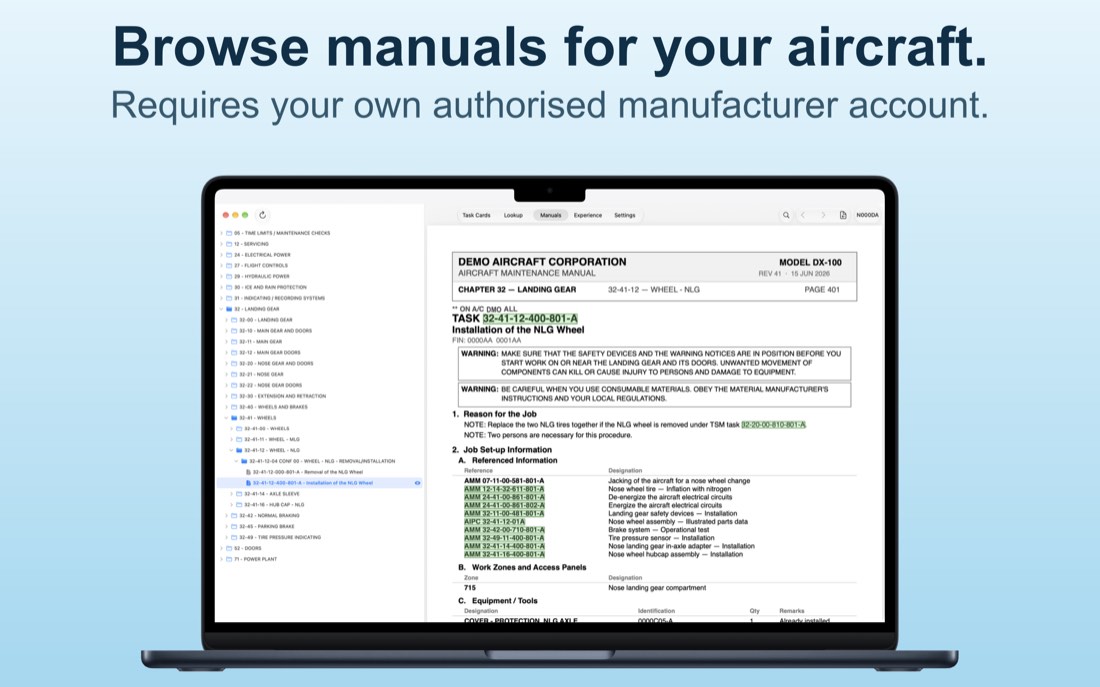Expand the 52 - Doors chevron
The height and width of the screenshot is (687, 1100).
click(x=222, y=548)
